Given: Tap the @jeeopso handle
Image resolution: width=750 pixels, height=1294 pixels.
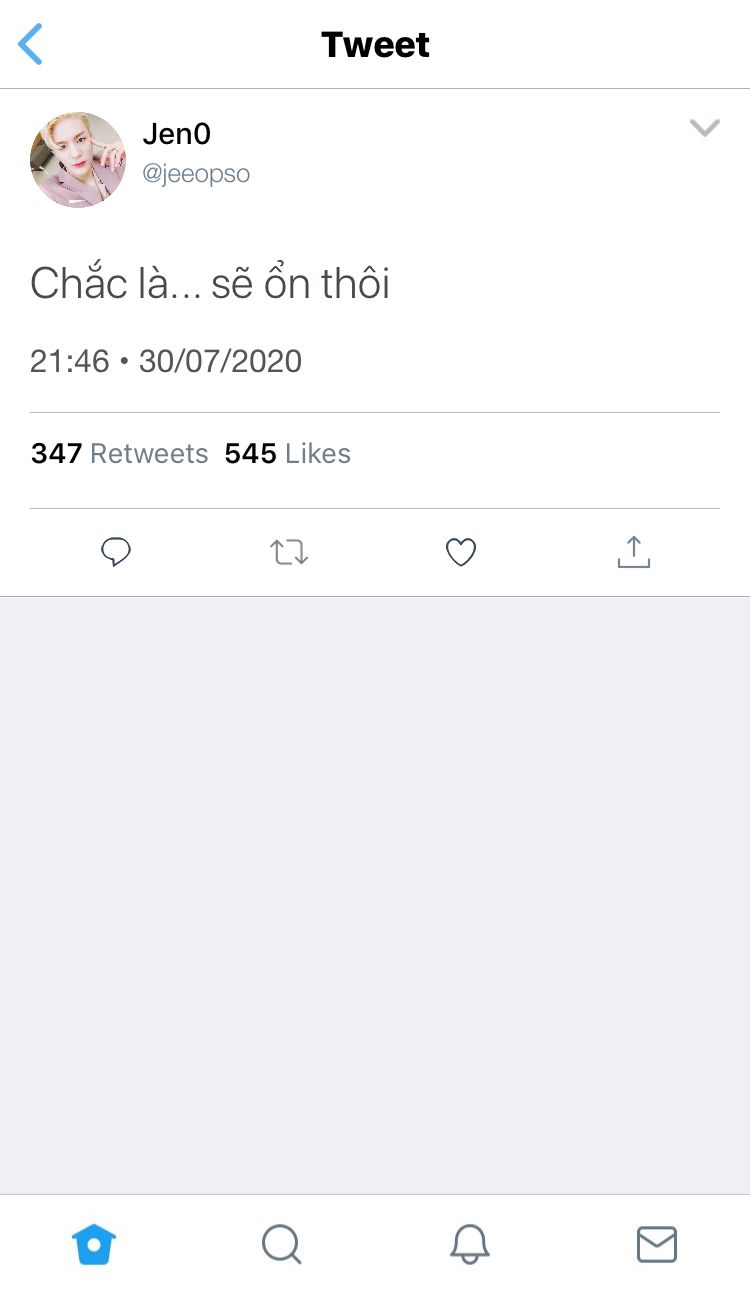Looking at the screenshot, I should coord(196,174).
